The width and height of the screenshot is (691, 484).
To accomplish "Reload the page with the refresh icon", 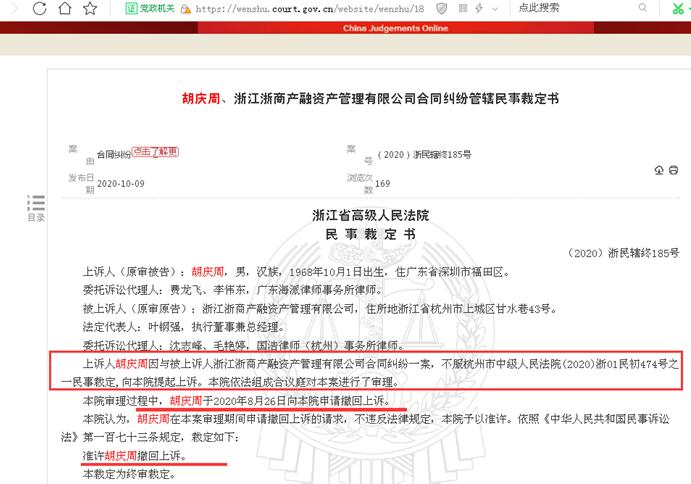I will point(40,8).
